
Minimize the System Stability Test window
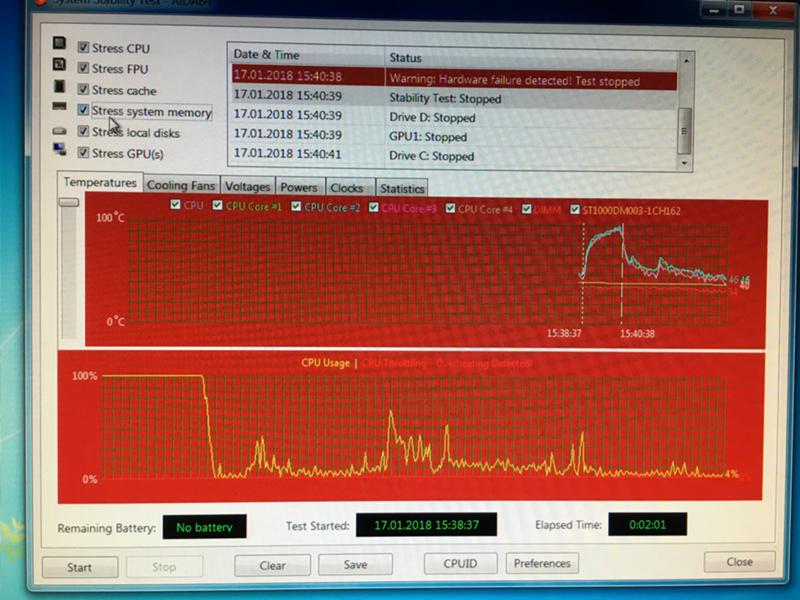pyautogui.click(x=714, y=10)
